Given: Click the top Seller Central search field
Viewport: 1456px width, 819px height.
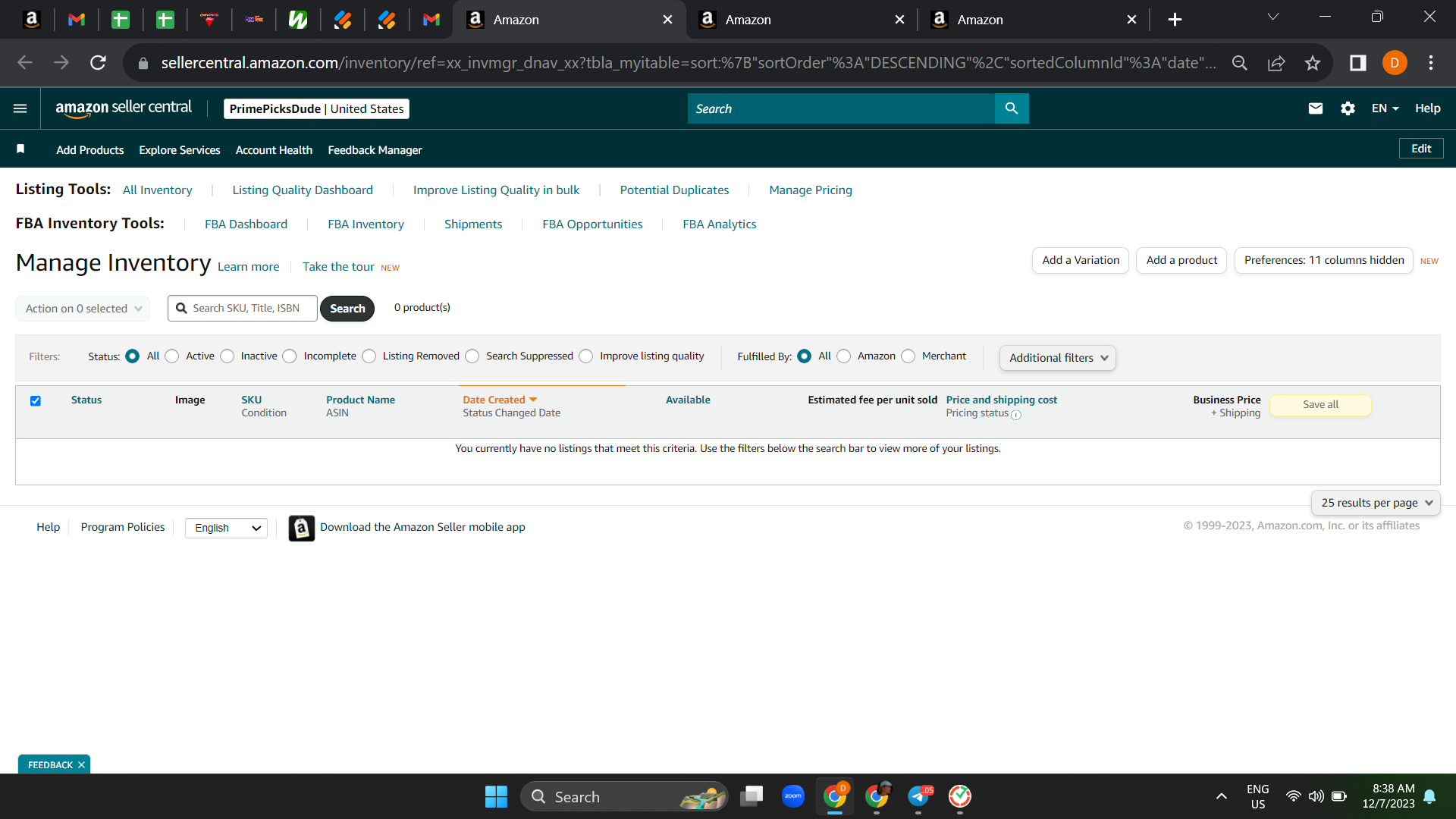Looking at the screenshot, I should pyautogui.click(x=841, y=108).
